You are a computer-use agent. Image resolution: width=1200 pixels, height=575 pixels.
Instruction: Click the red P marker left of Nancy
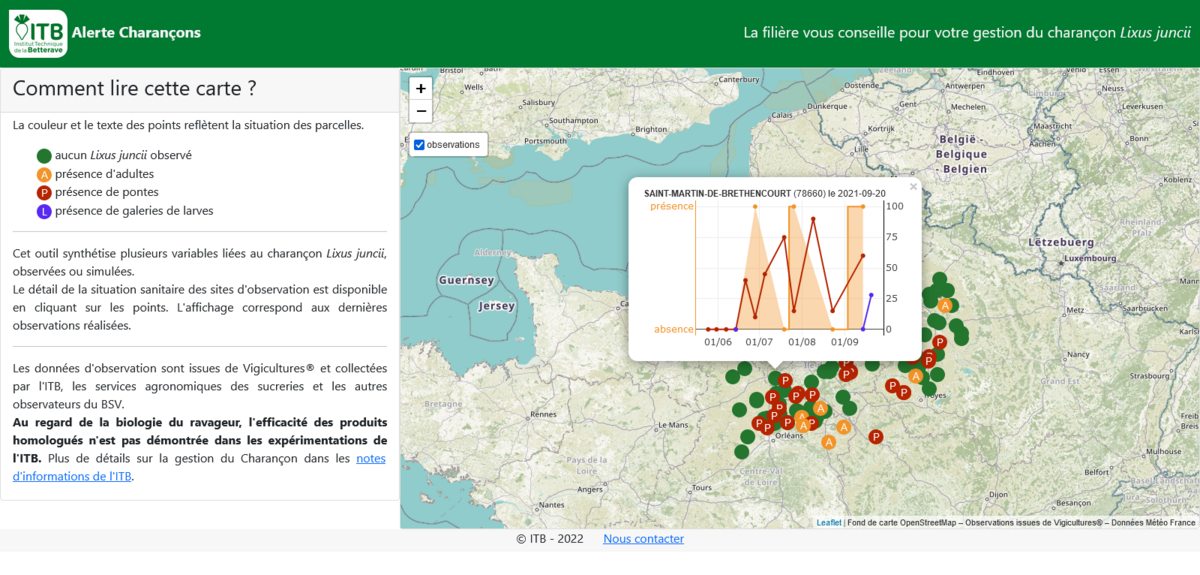[x=939, y=342]
